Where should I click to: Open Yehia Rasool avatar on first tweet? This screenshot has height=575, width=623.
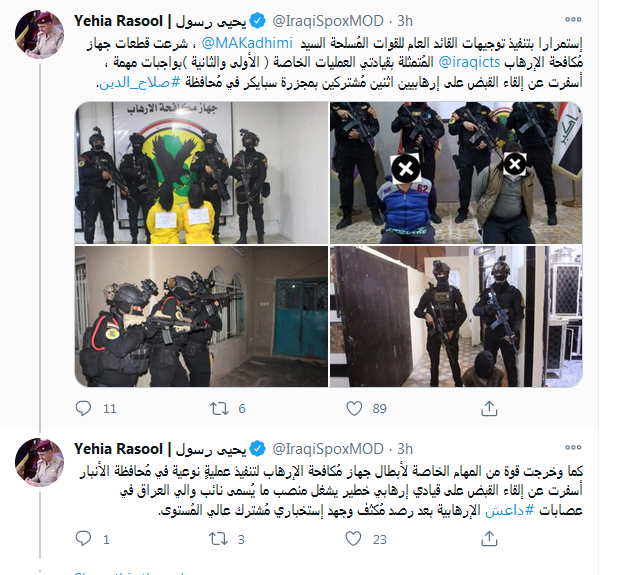tap(39, 35)
